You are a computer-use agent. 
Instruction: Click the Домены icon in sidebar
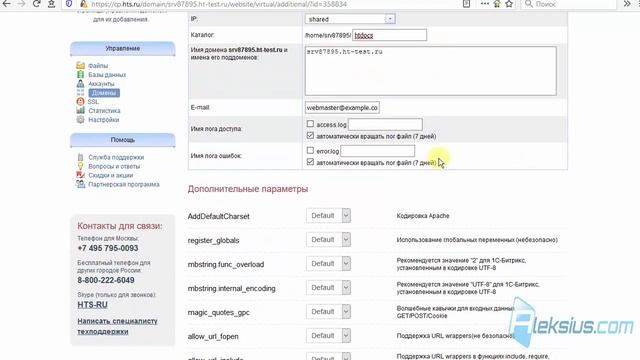80,93
